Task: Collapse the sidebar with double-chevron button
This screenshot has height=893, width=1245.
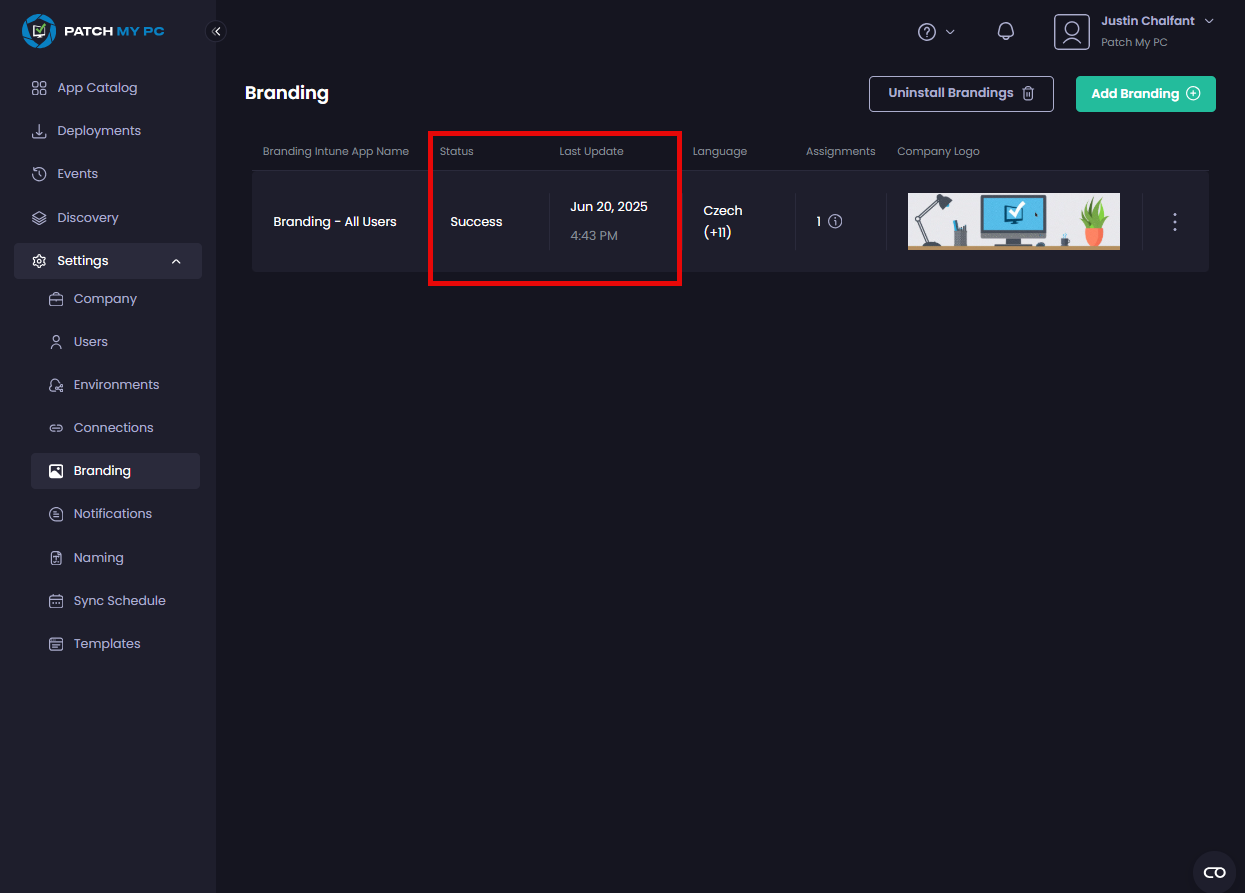Action: 216,31
